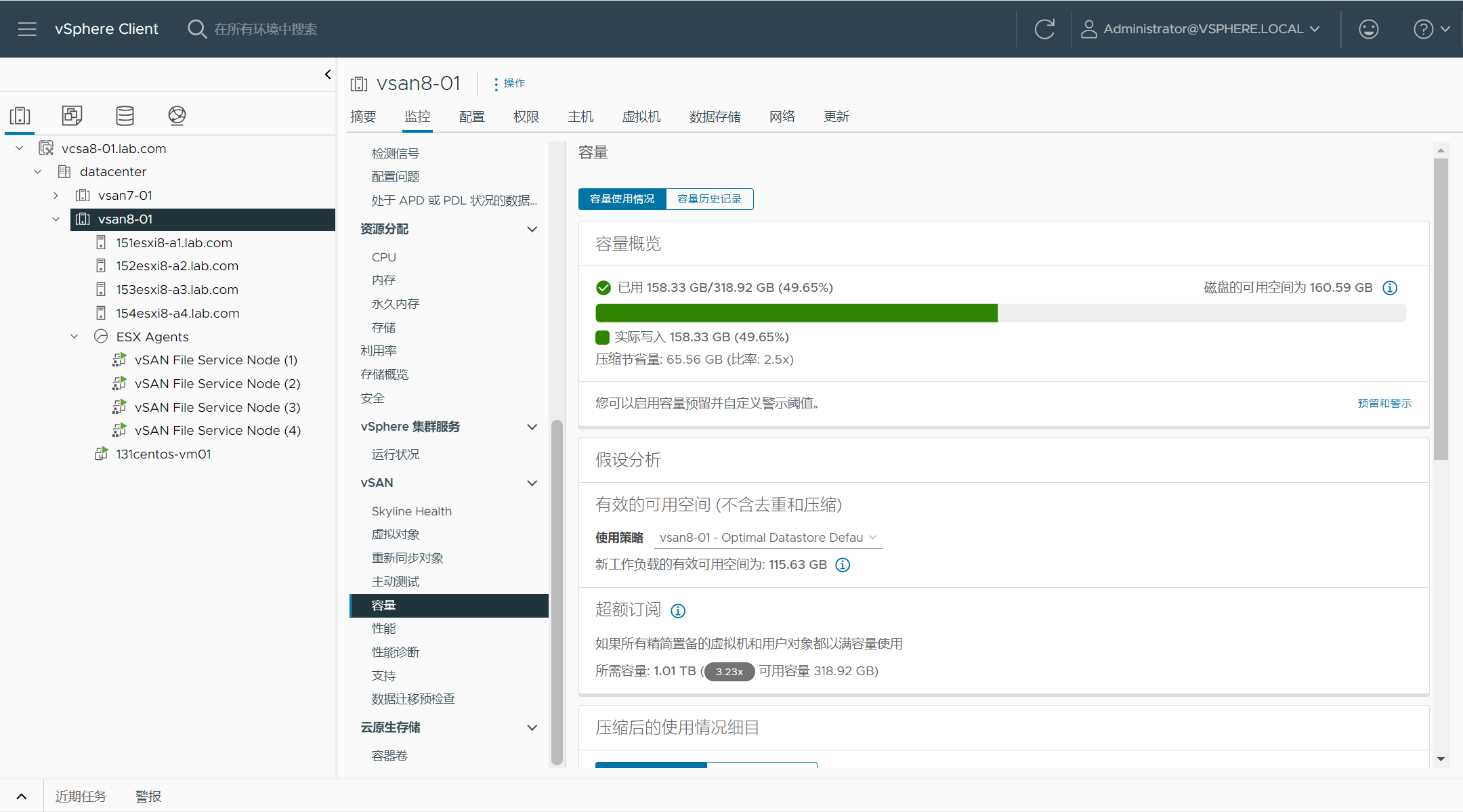1463x812 pixels.
Task: Collapse the vSphere 集群服务 section
Action: tap(532, 427)
